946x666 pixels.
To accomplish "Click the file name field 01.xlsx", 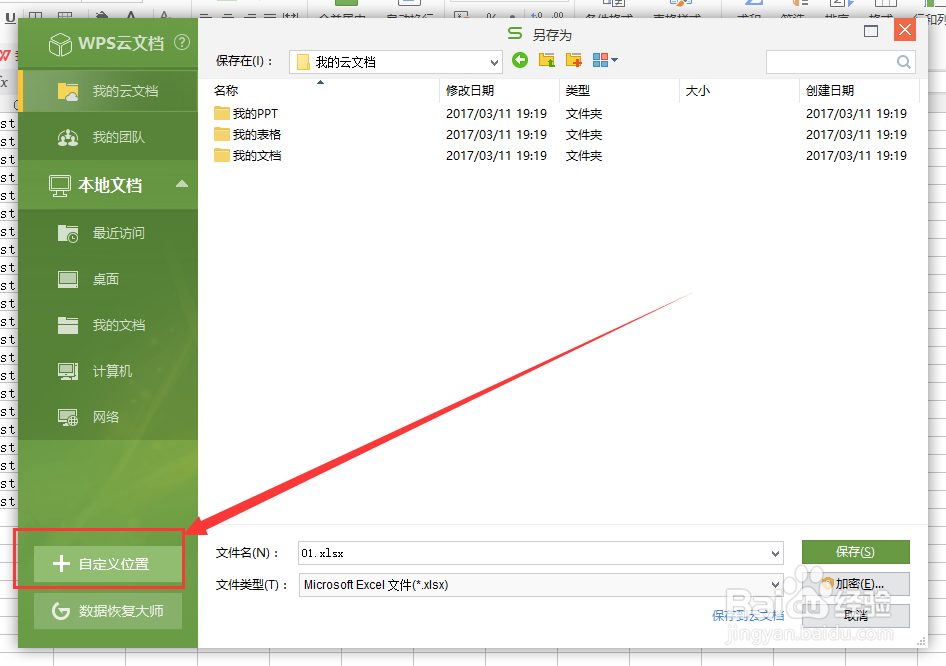I will (534, 553).
